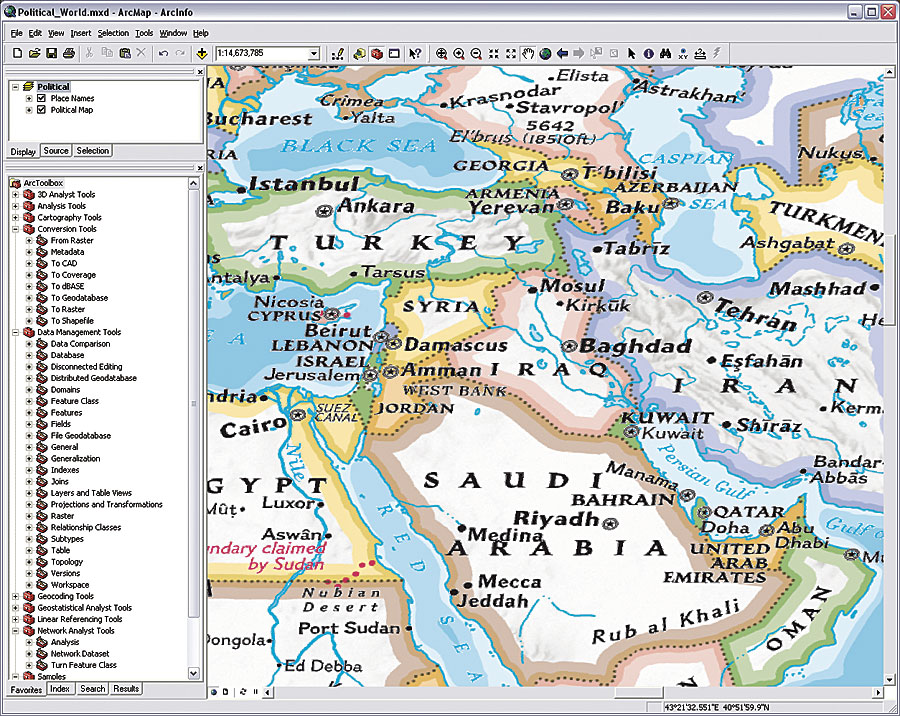The image size is (900, 716).
Task: Select the Identify tool
Action: click(648, 53)
